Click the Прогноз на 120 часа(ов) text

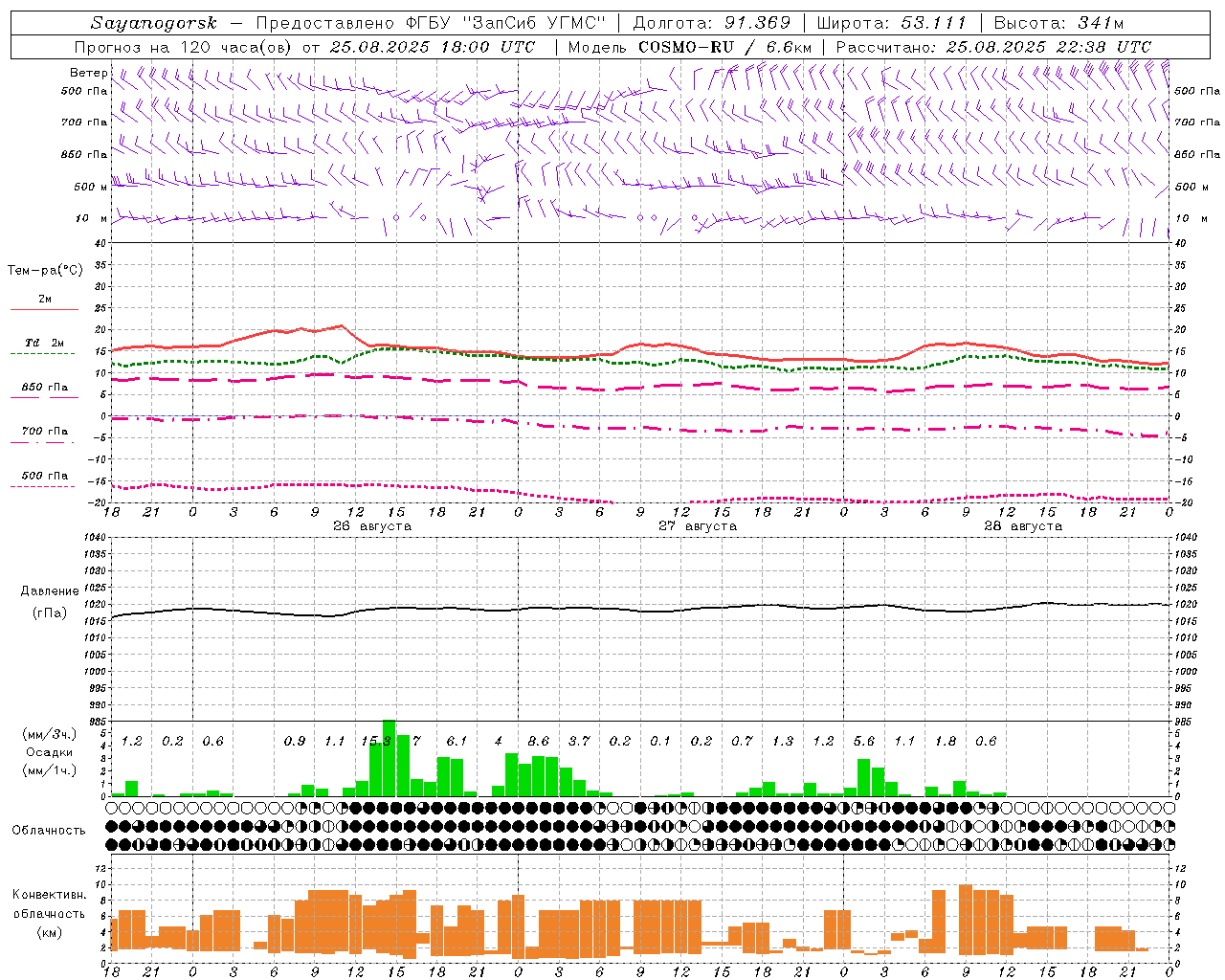click(184, 47)
